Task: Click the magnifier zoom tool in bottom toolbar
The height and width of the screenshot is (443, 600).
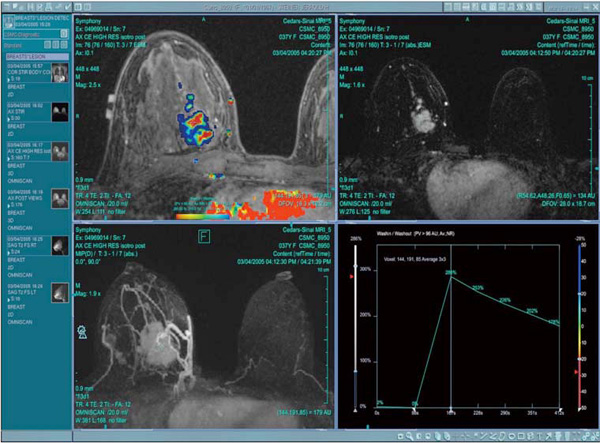Action: coord(409,436)
